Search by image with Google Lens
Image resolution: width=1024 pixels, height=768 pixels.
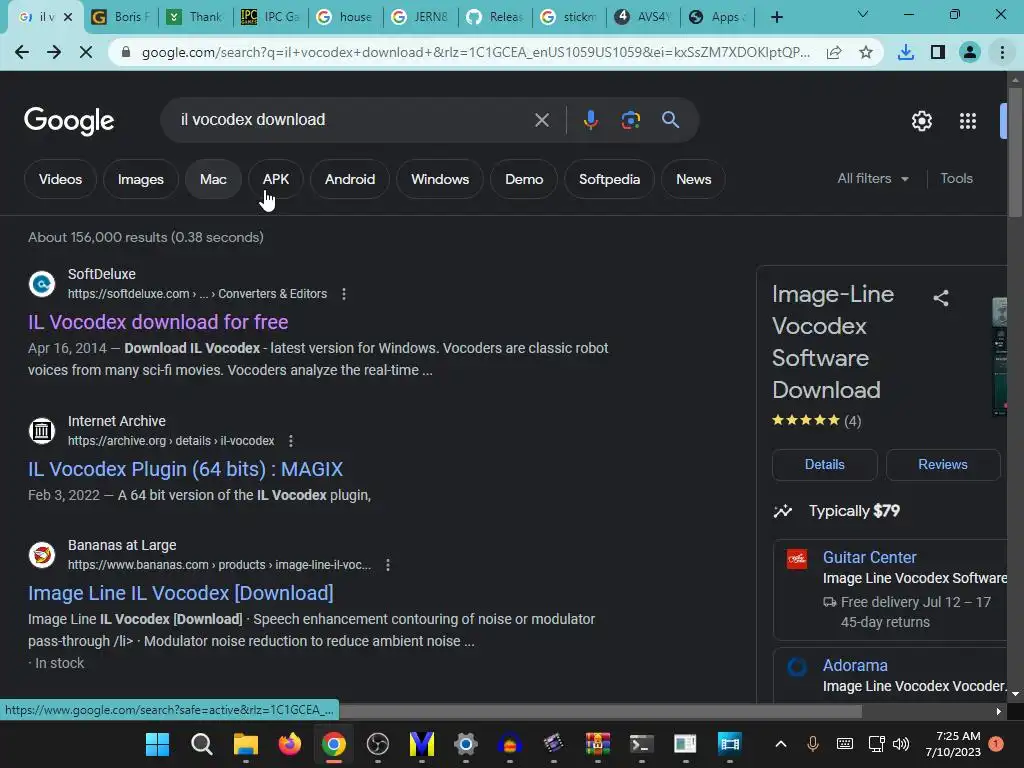click(x=630, y=120)
